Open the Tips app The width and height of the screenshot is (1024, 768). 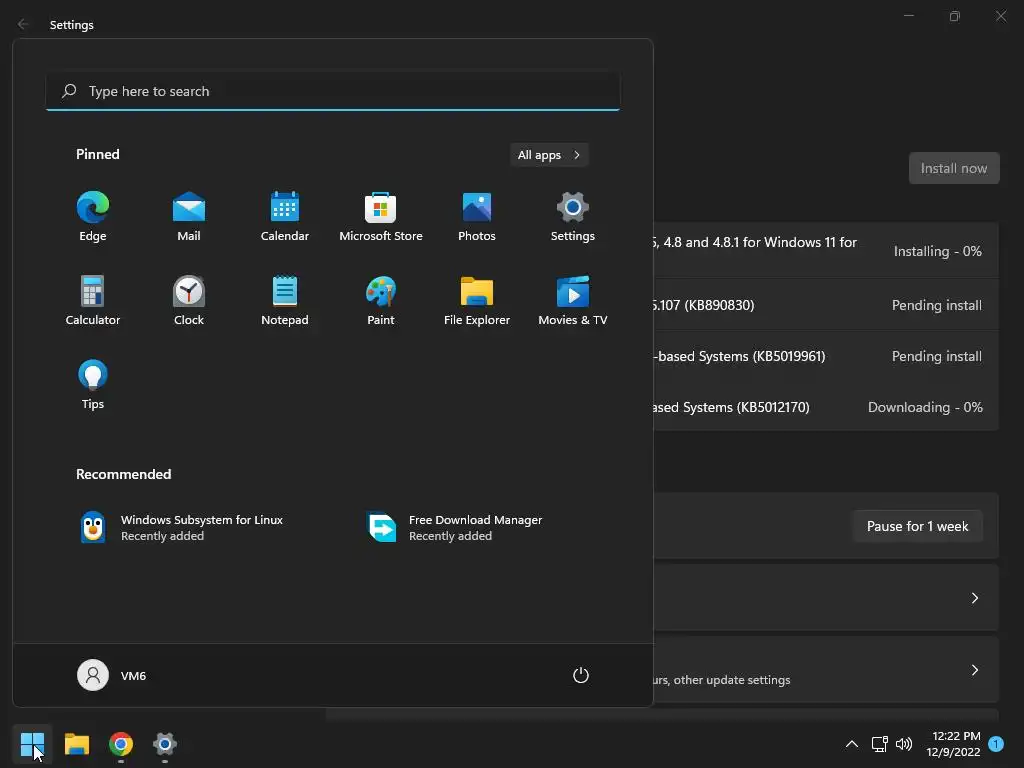click(93, 385)
